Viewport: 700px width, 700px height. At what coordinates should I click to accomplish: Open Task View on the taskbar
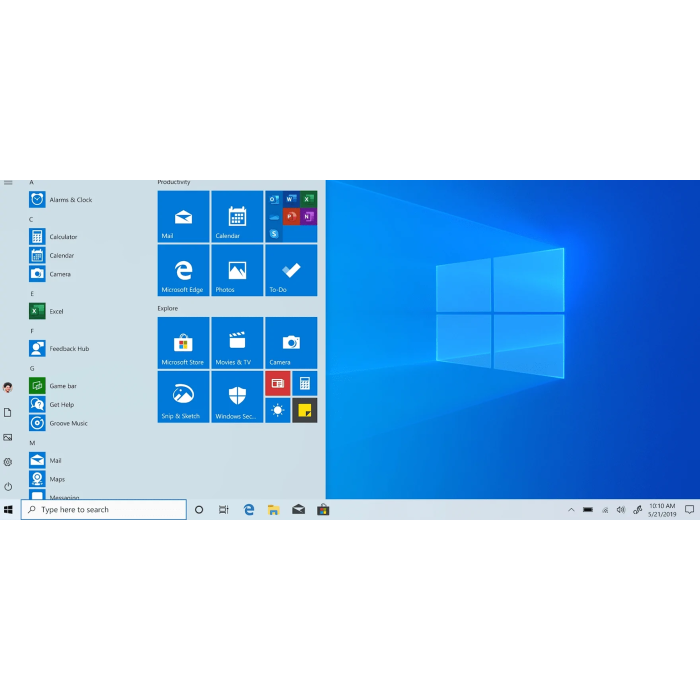point(224,509)
